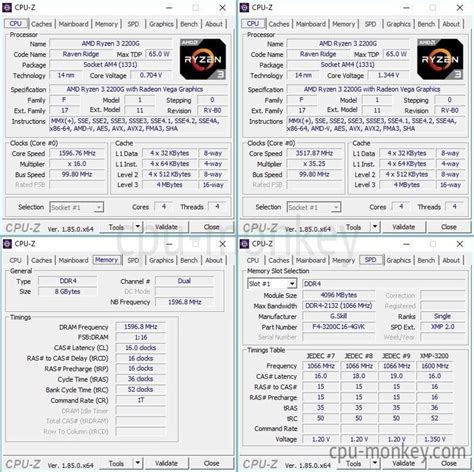Screen dimensions: 474x472
Task: Close bottom-left Memory window with X
Action: pos(223,244)
